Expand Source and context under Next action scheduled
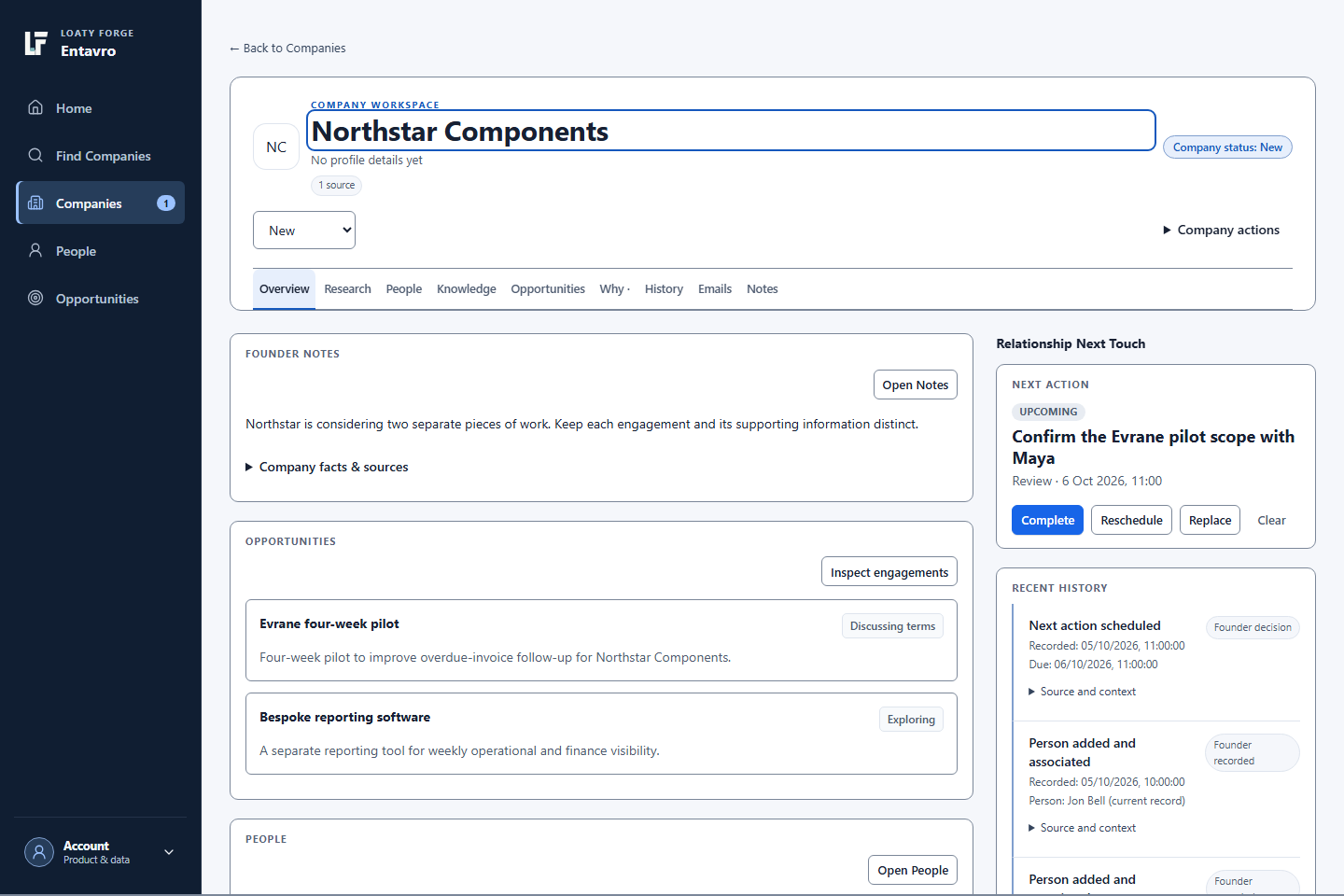Viewport: 1344px width, 896px height. point(1083,692)
